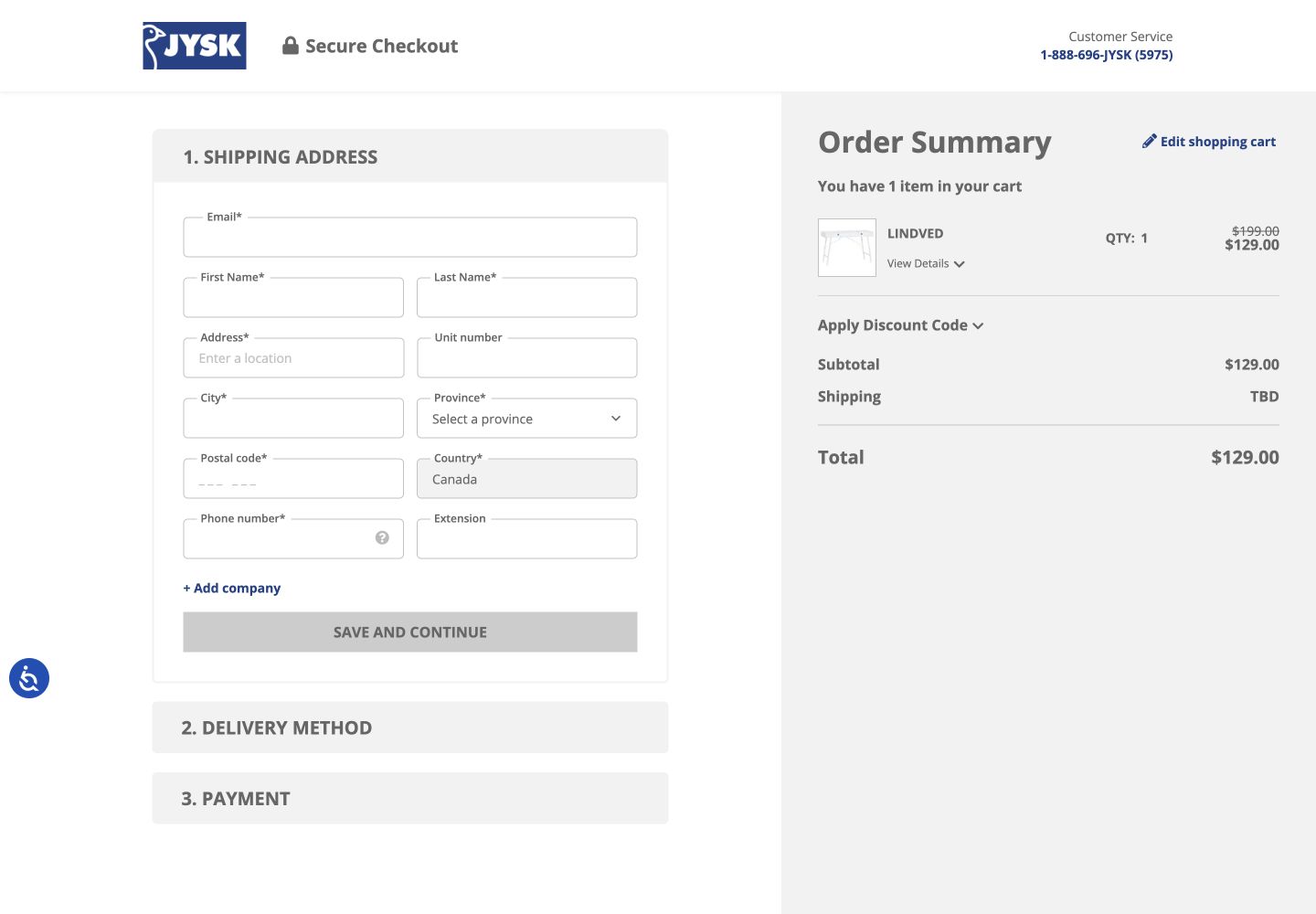The image size is (1316, 914).
Task: Focus the Phone number field
Action: coord(293,539)
